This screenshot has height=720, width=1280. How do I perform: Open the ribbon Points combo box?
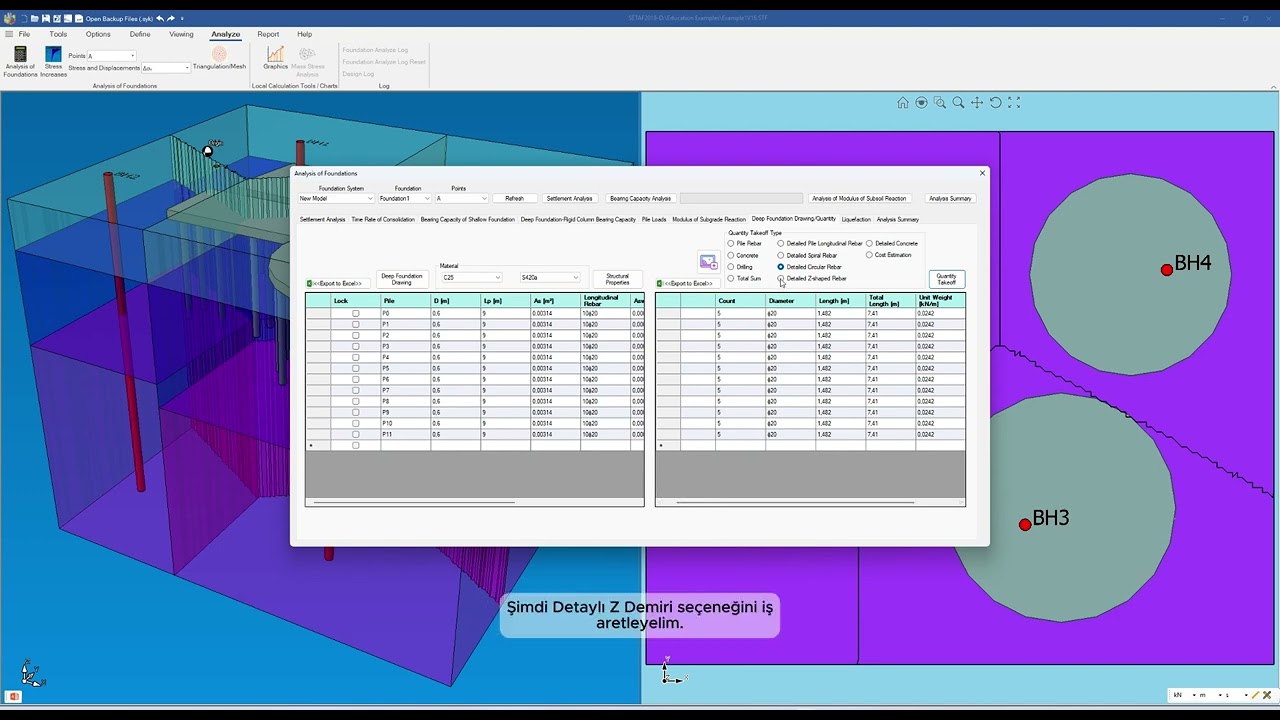point(111,56)
